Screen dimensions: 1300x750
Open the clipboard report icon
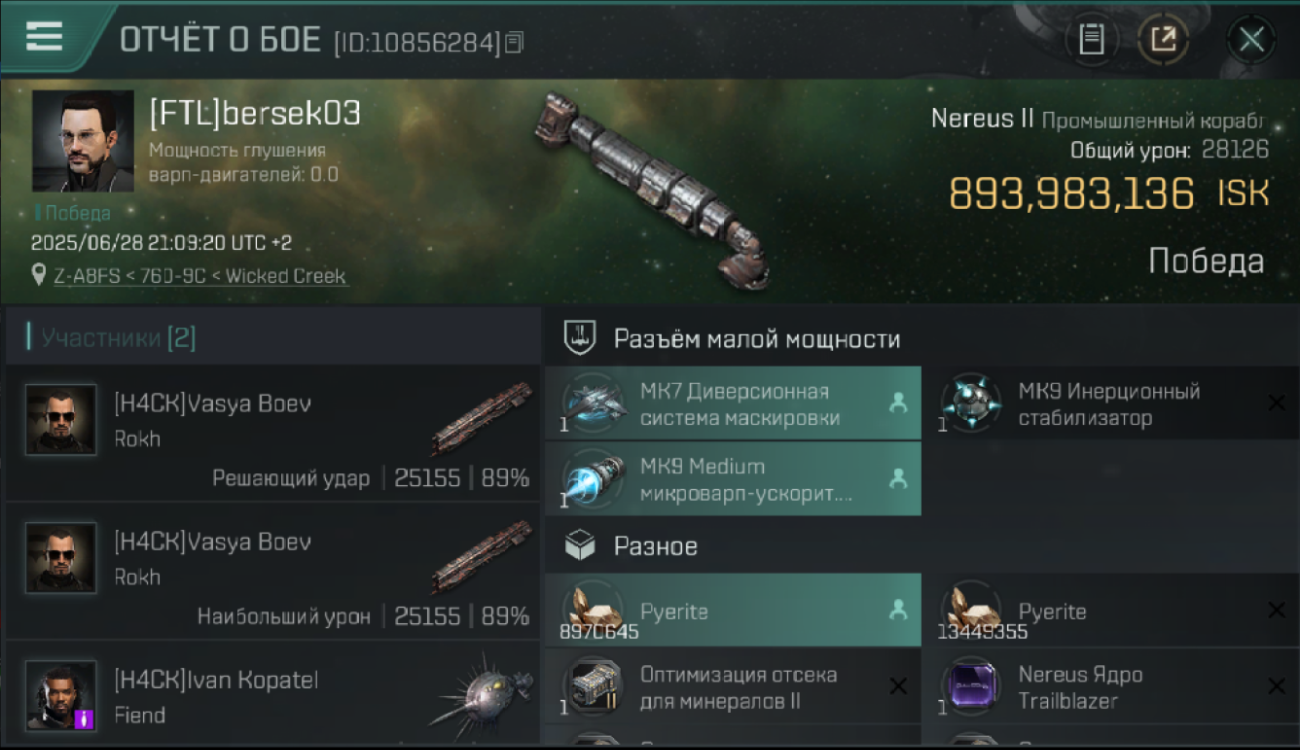pyautogui.click(x=1091, y=40)
